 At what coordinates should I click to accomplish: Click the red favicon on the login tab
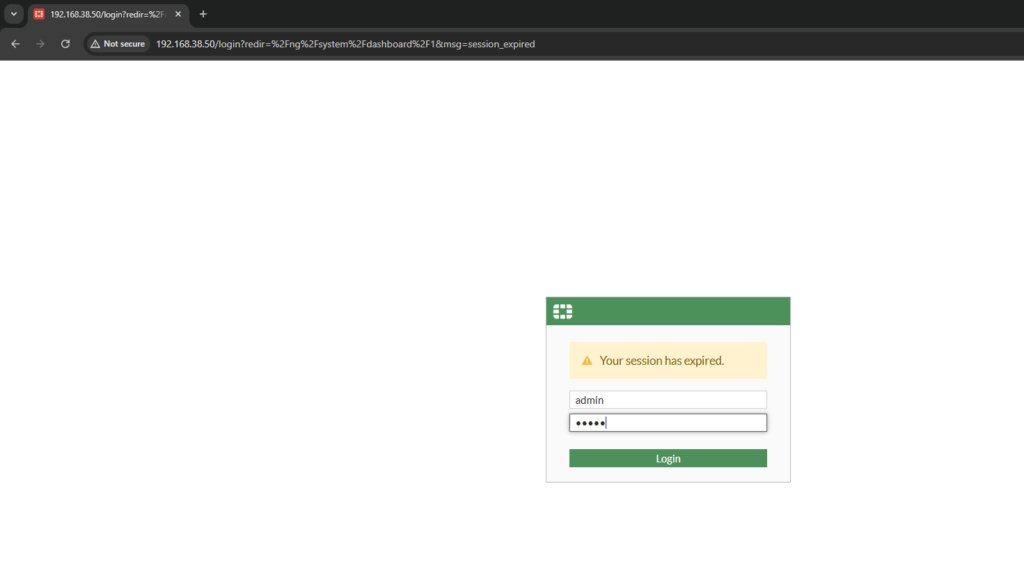[x=39, y=14]
